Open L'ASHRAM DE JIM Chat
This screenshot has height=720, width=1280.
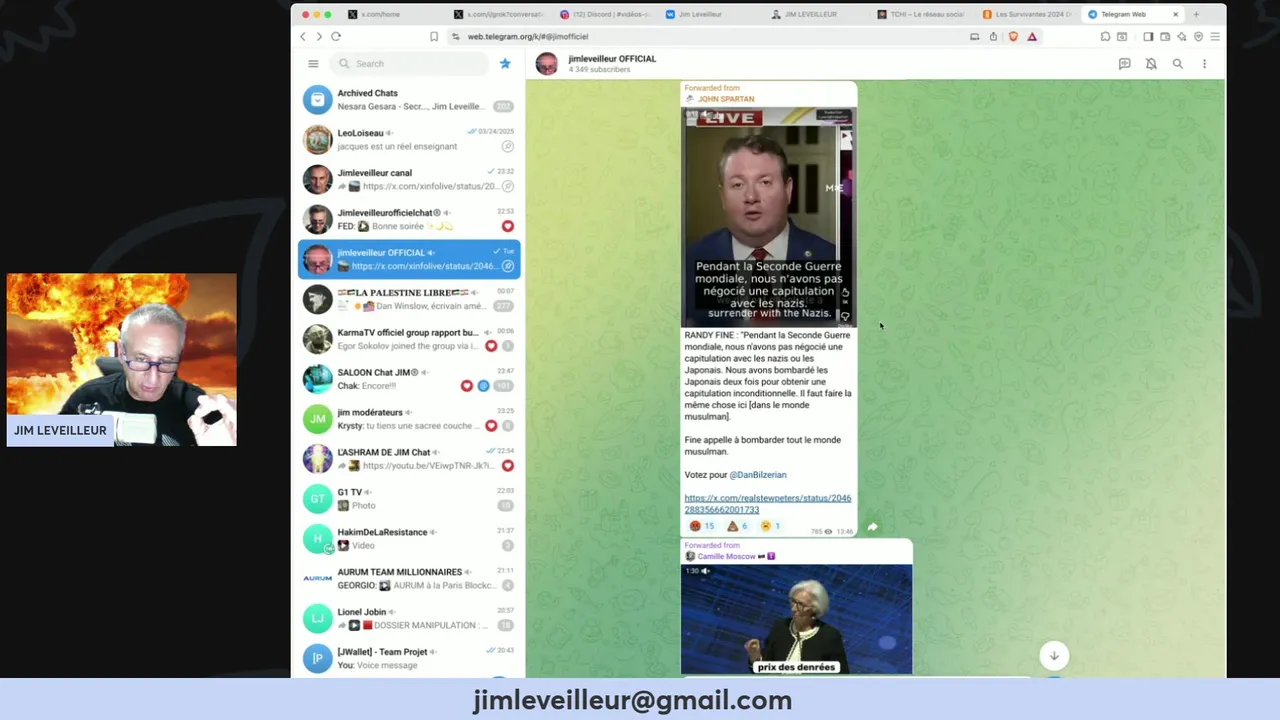point(409,459)
